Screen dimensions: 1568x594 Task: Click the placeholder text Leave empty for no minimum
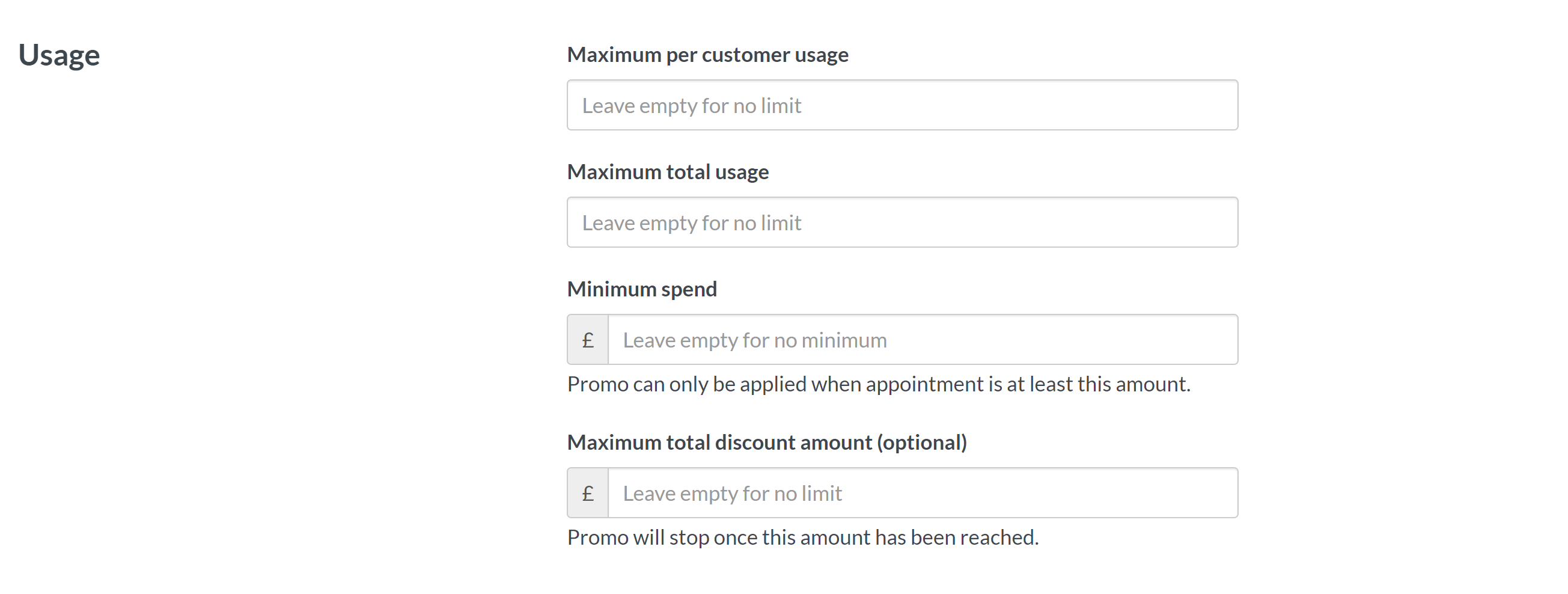tap(754, 339)
